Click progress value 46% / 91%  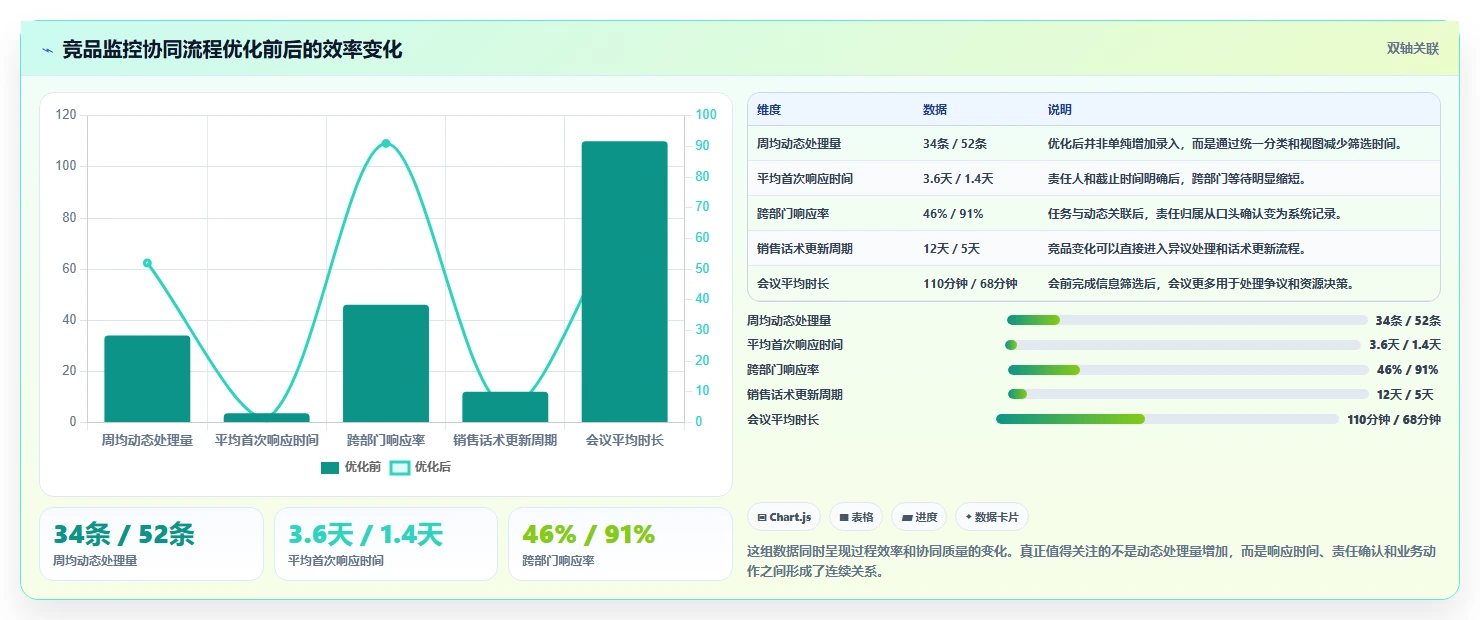pyautogui.click(x=1408, y=370)
